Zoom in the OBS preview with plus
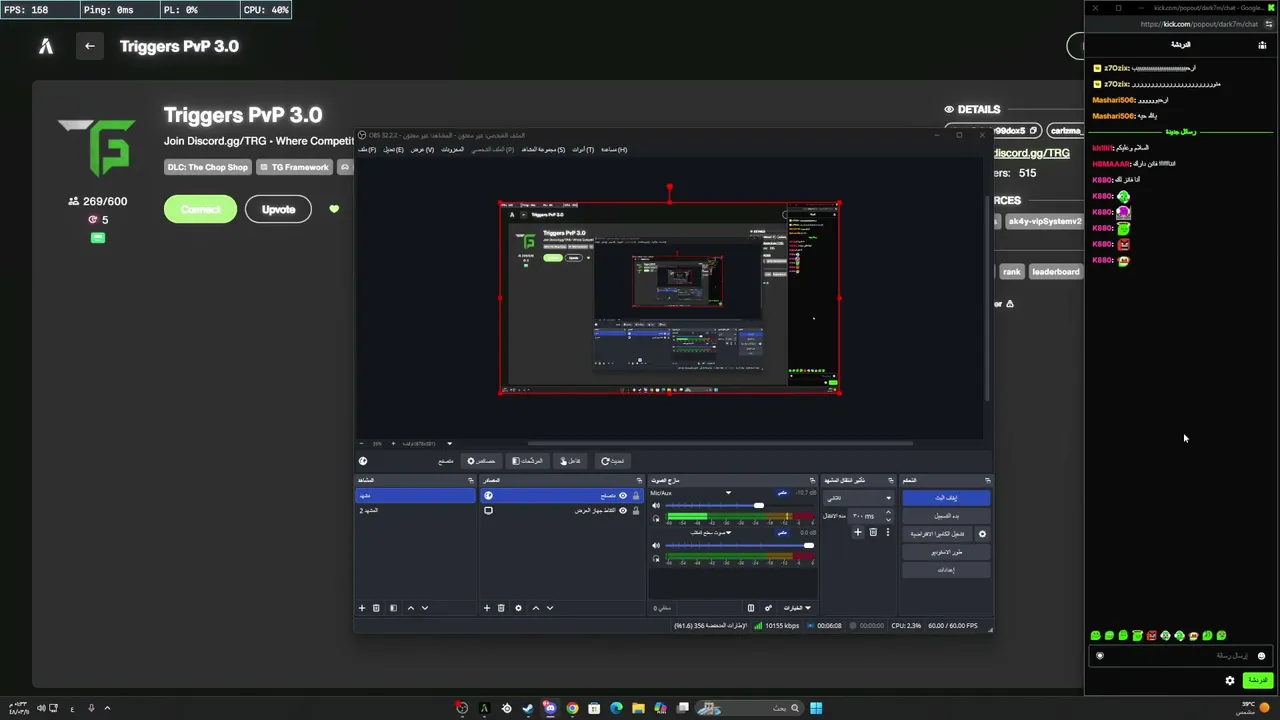Screen dimensions: 1280x720 pyautogui.click(x=393, y=444)
